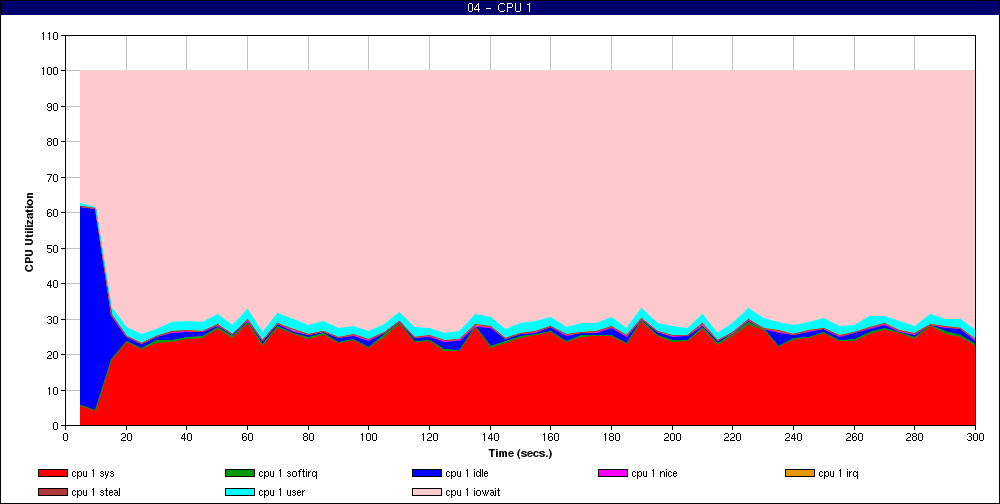Viewport: 1000px width, 504px height.
Task: Click the y-axis value 110
Action: [51, 36]
